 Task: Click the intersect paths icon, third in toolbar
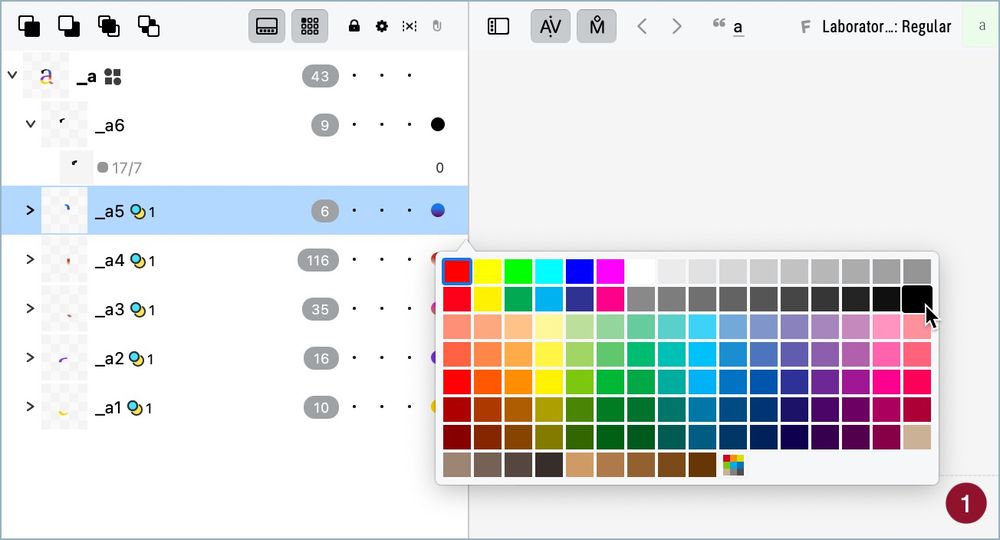click(x=109, y=26)
